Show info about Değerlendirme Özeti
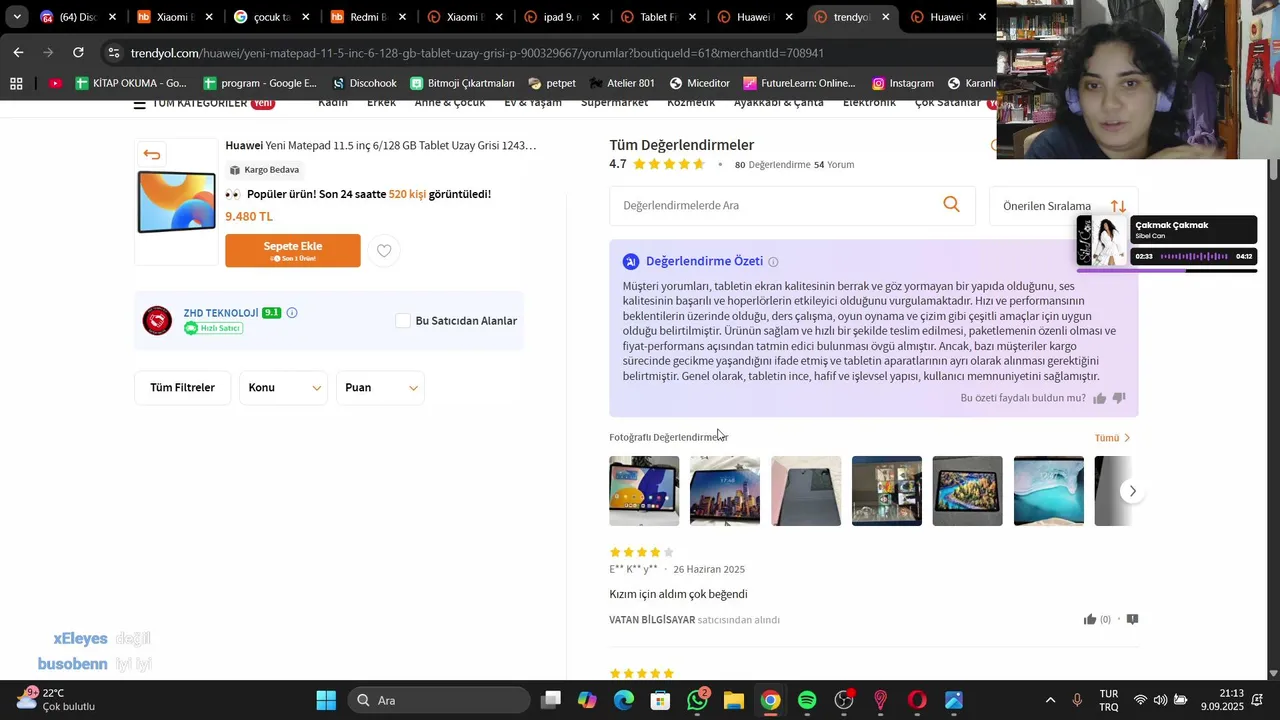The image size is (1280, 720). [773, 262]
